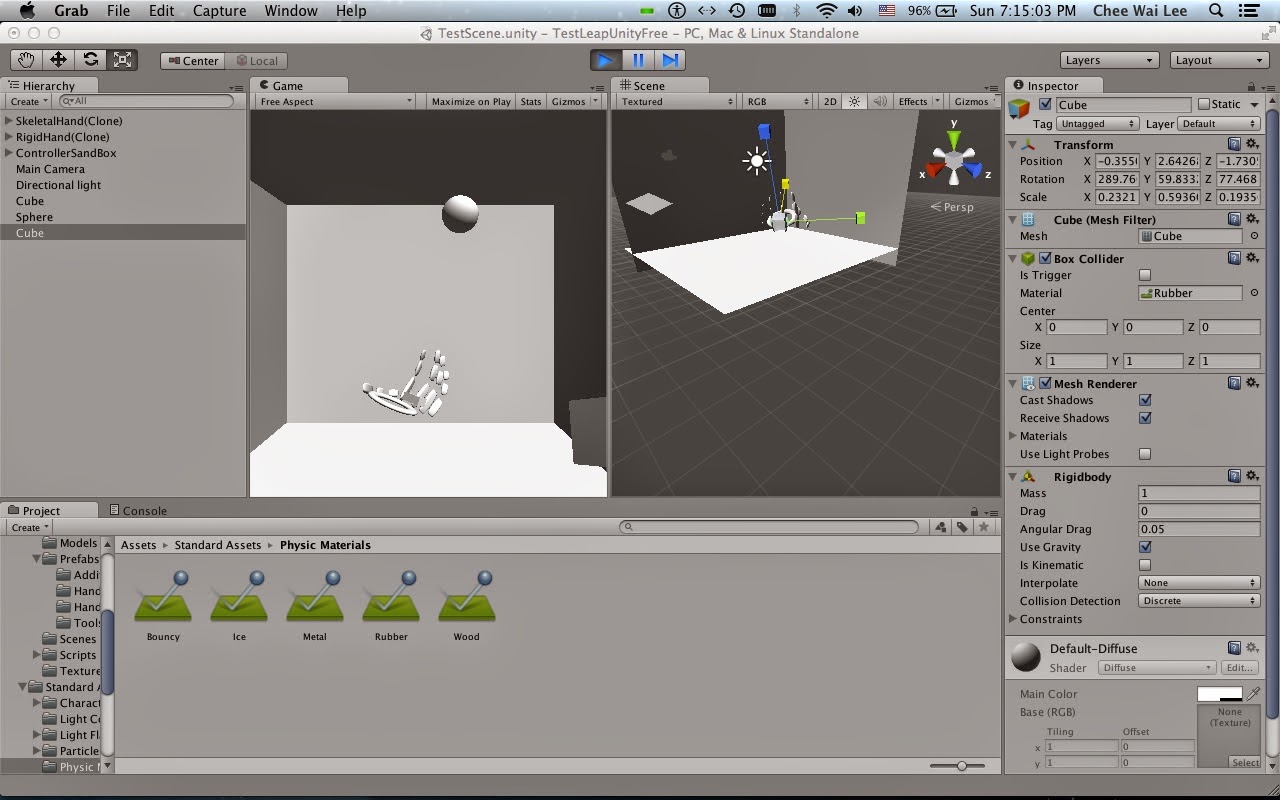Open Box Collider gear settings
Image resolution: width=1280 pixels, height=800 pixels.
click(x=1252, y=258)
